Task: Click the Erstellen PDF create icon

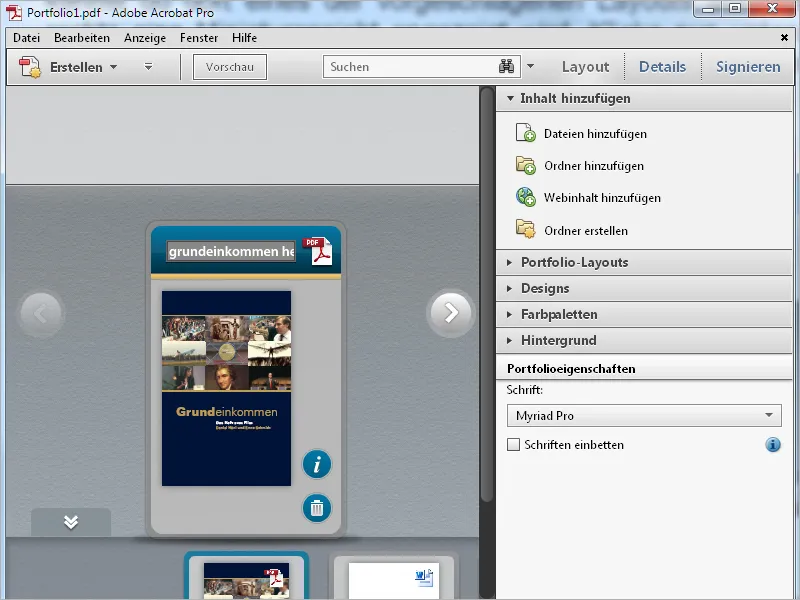Action: (x=30, y=67)
